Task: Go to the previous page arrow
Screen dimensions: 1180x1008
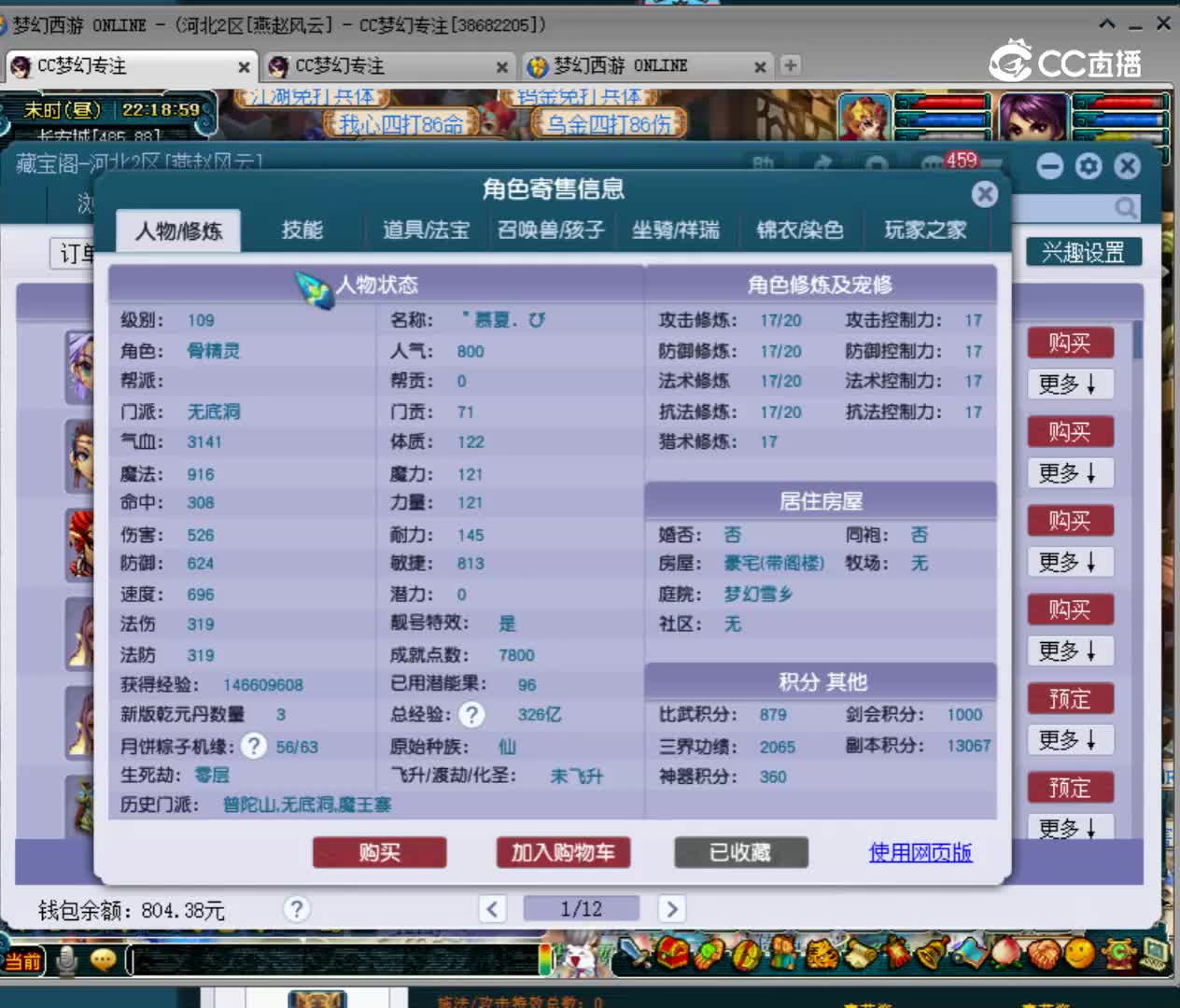Action: [x=493, y=908]
